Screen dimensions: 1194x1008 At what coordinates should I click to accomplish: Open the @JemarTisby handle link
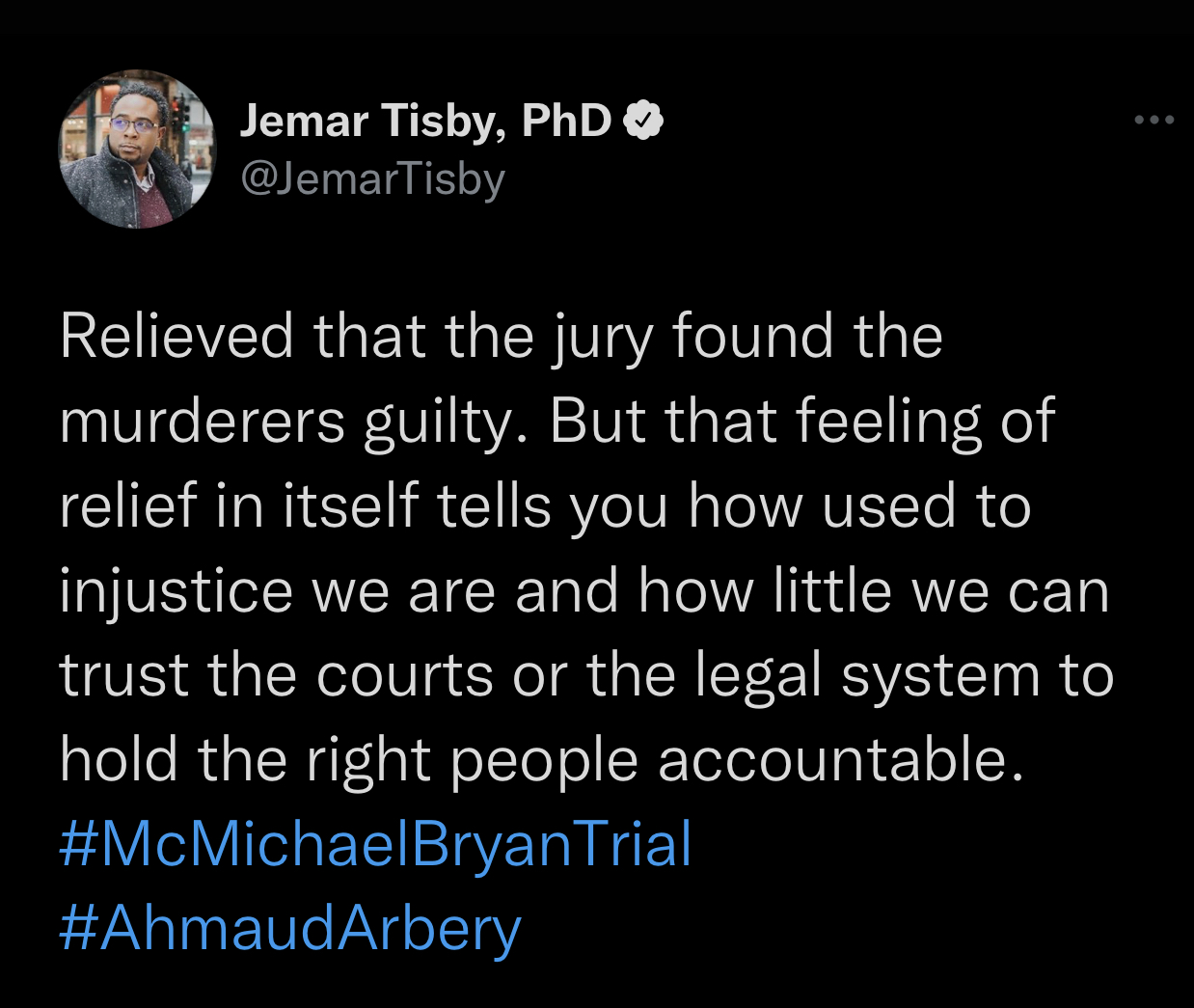coord(372,178)
